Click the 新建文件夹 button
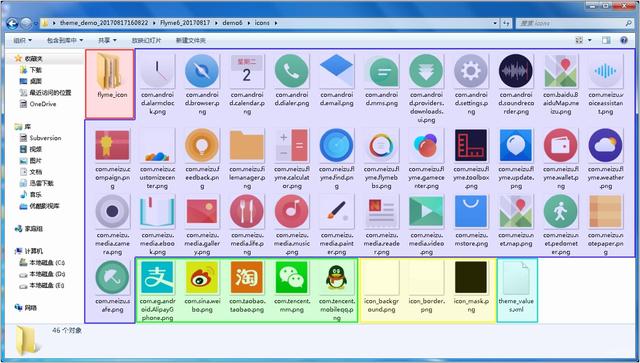This screenshot has width=640, height=363. pos(191,40)
